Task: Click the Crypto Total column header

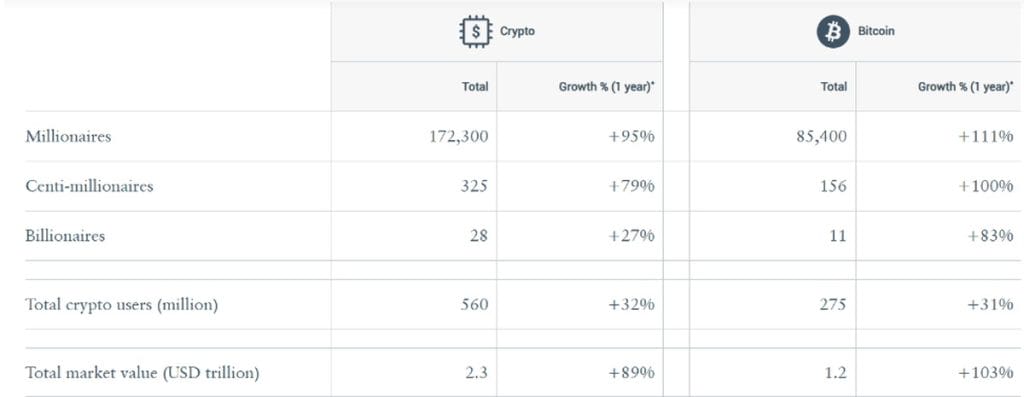Action: pyautogui.click(x=475, y=86)
